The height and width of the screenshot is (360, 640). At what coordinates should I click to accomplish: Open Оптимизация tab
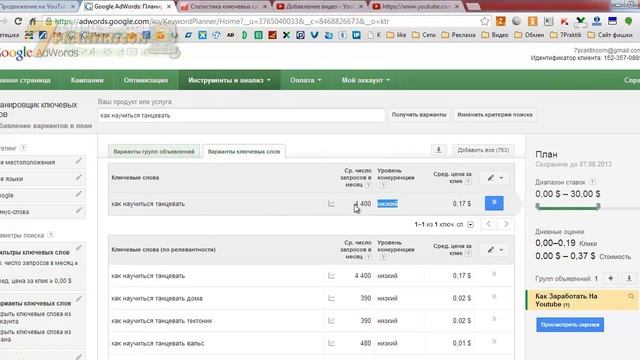pyautogui.click(x=146, y=80)
